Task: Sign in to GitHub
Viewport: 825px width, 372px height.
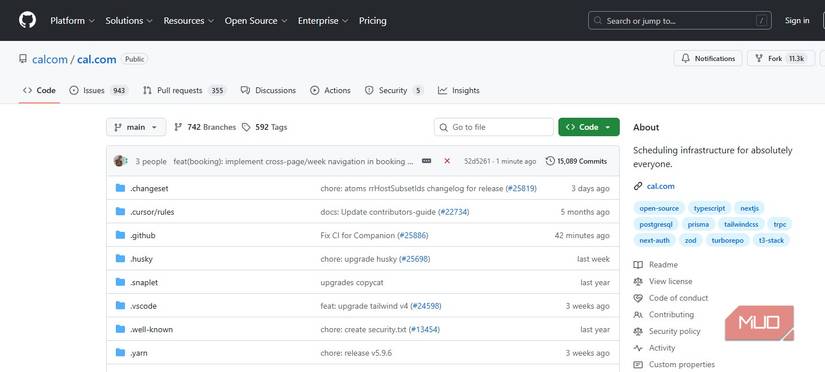Action: pos(797,21)
